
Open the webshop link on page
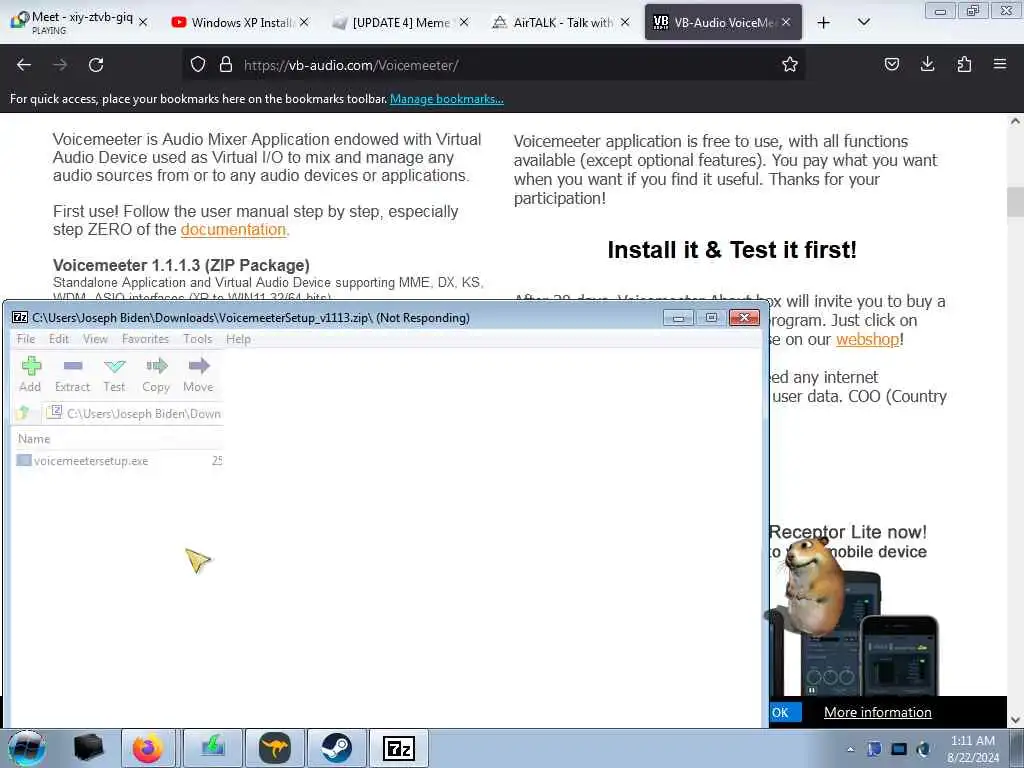tap(868, 340)
